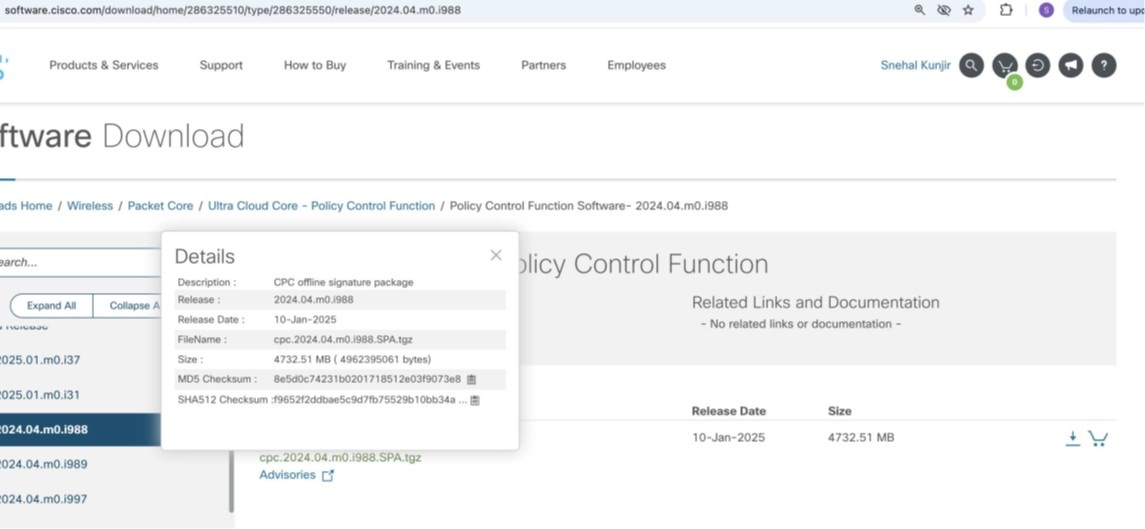Copy the SHA512 checksum clipboard icon
This screenshot has width=1145, height=529.
tap(475, 400)
